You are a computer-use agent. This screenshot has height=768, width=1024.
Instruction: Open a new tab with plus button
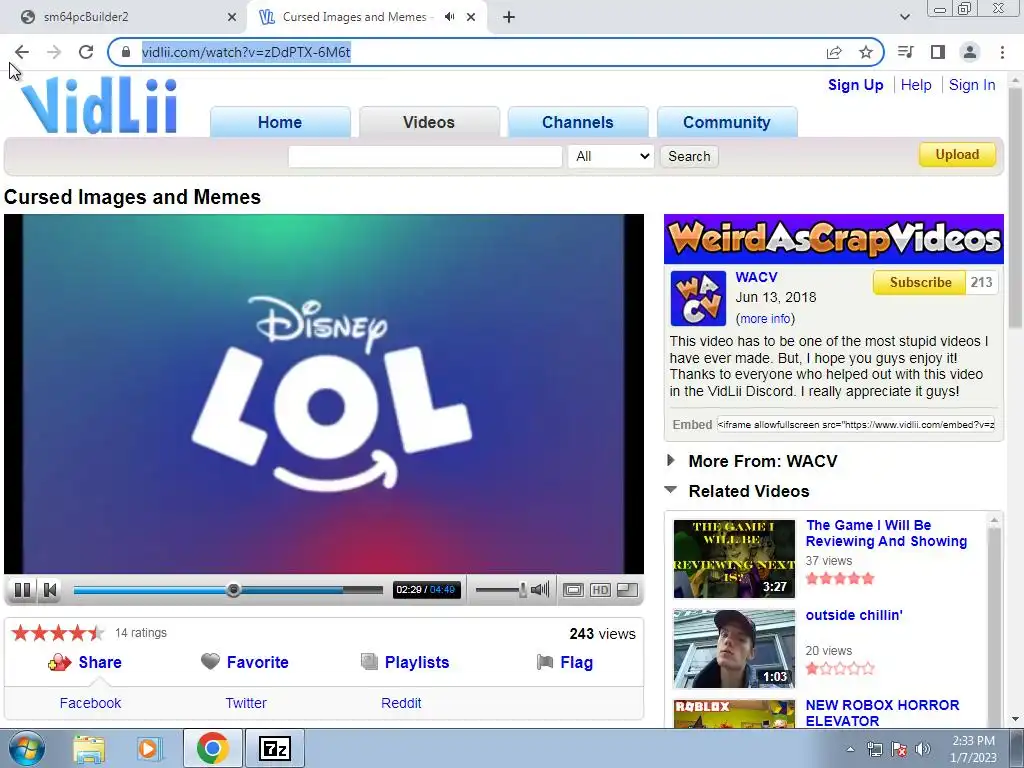click(509, 17)
